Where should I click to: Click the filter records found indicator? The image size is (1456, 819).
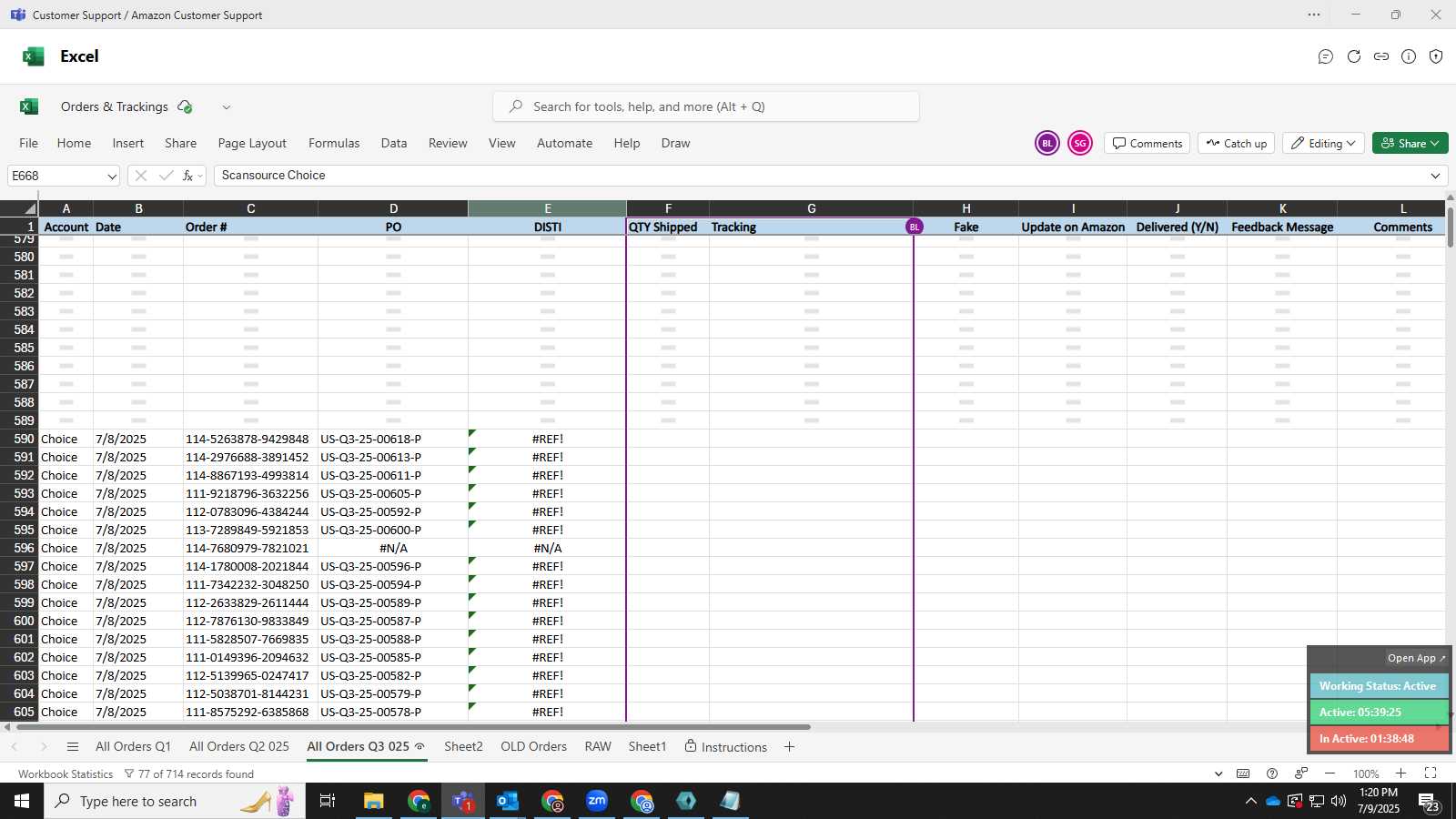point(188,774)
